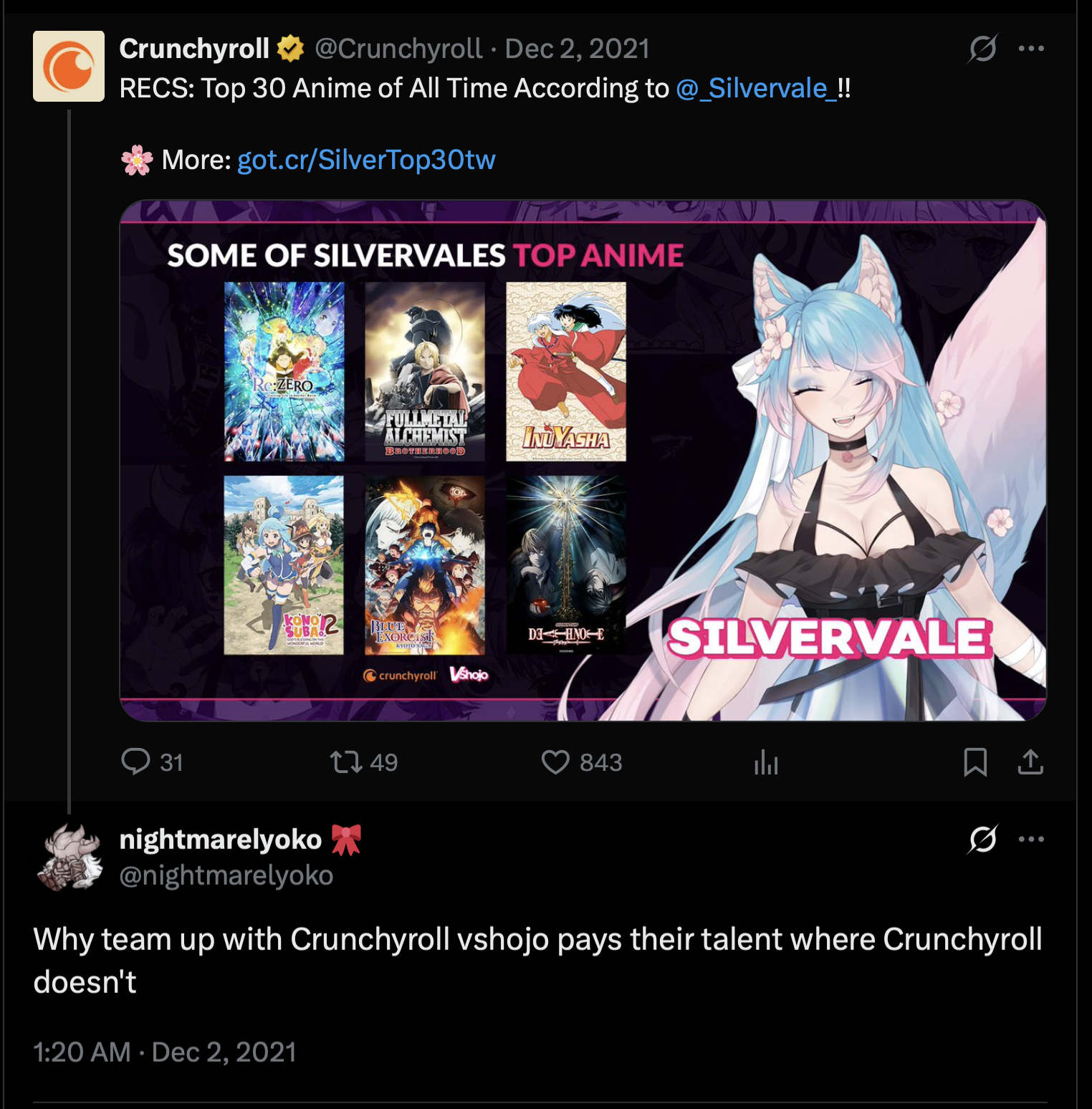Open the @Crunchyroll handle
This screenshot has width=1092, height=1109.
click(x=398, y=49)
